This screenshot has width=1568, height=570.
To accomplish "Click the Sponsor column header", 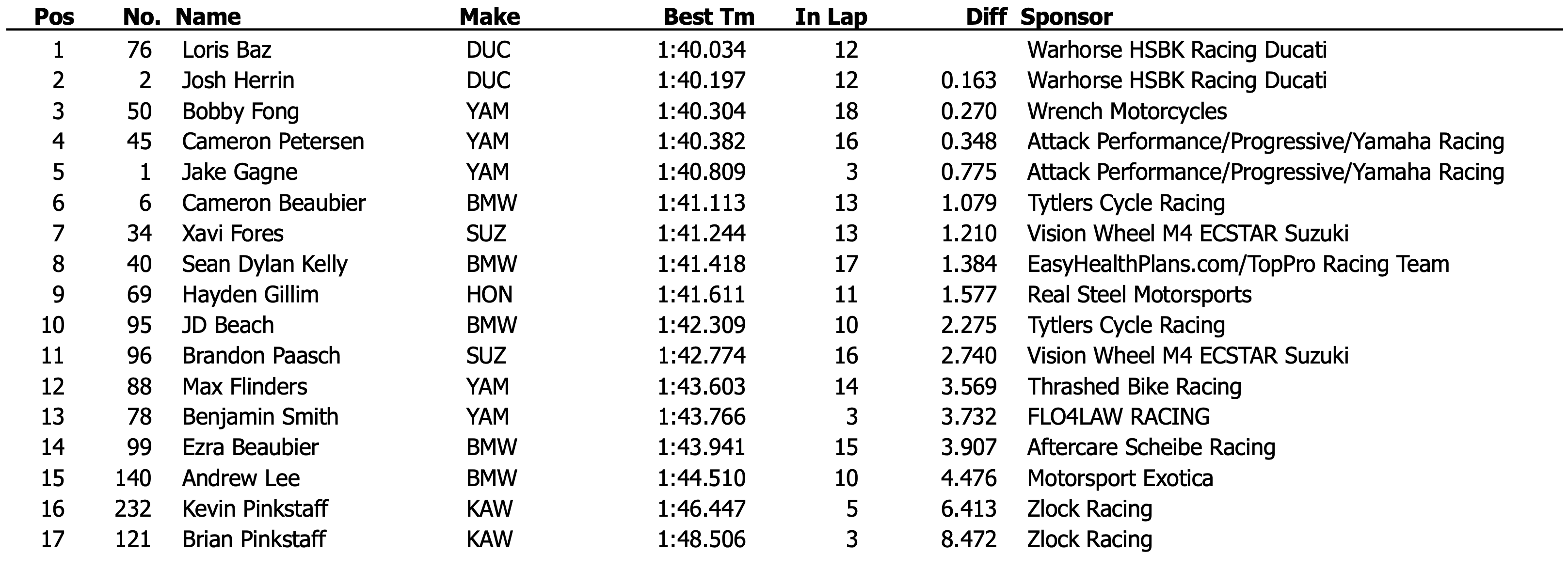I will pos(1067,16).
